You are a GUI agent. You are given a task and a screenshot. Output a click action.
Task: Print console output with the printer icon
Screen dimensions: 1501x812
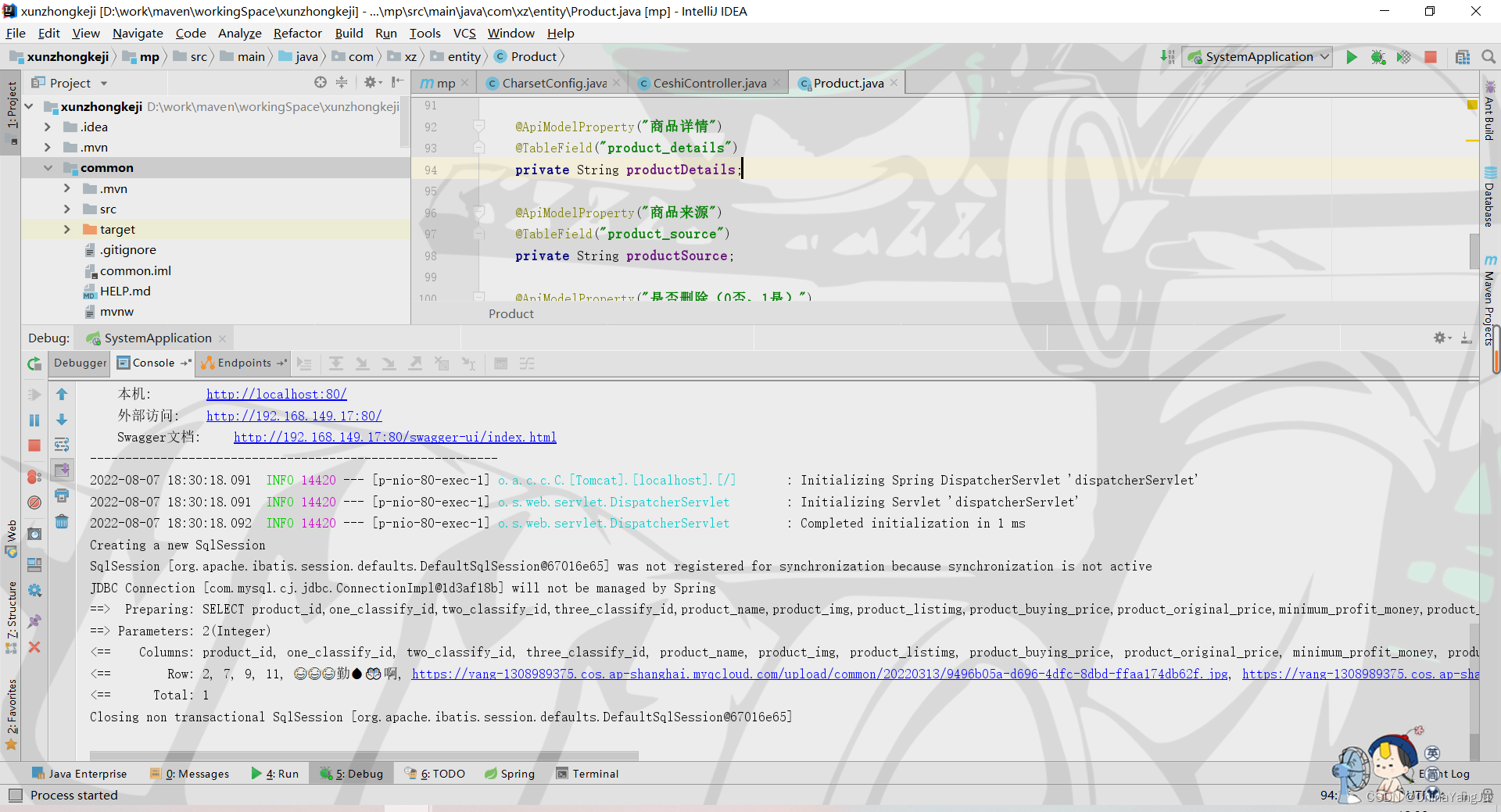62,495
